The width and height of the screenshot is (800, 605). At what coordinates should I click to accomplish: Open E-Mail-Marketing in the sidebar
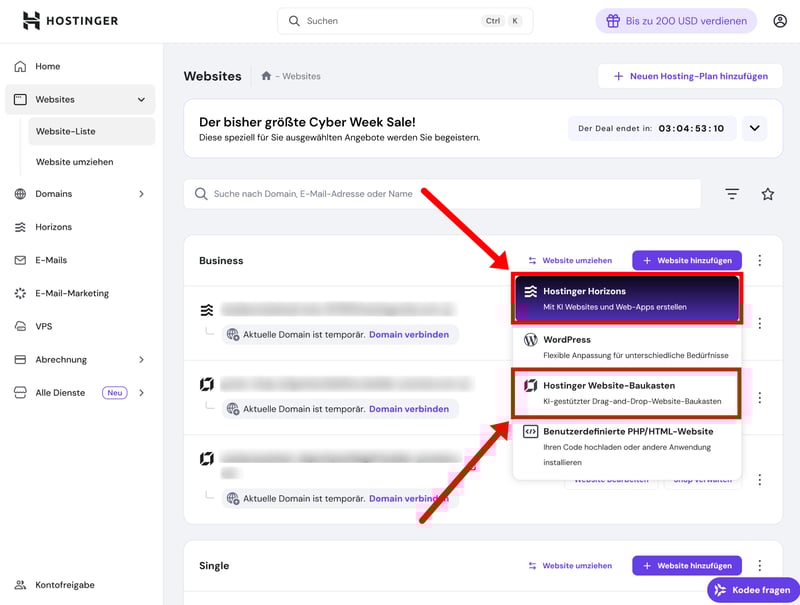pos(72,293)
